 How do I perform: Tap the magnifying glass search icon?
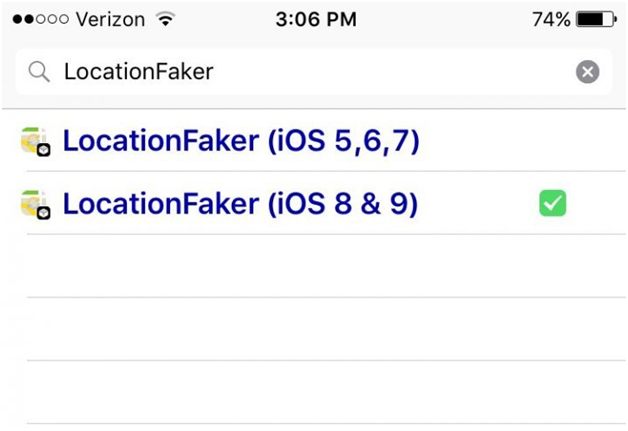tap(39, 72)
